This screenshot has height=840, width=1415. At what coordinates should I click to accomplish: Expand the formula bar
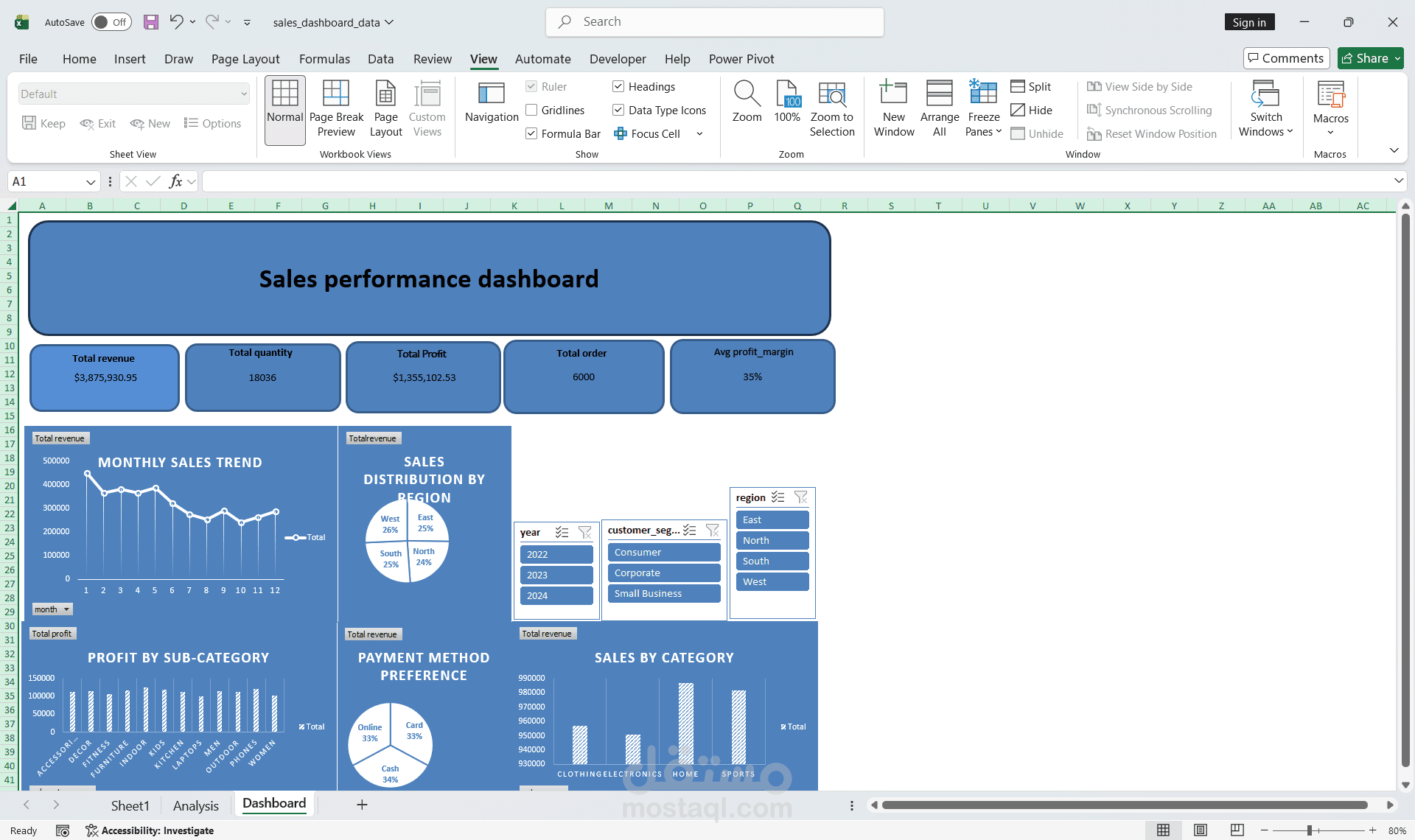pyautogui.click(x=1398, y=181)
